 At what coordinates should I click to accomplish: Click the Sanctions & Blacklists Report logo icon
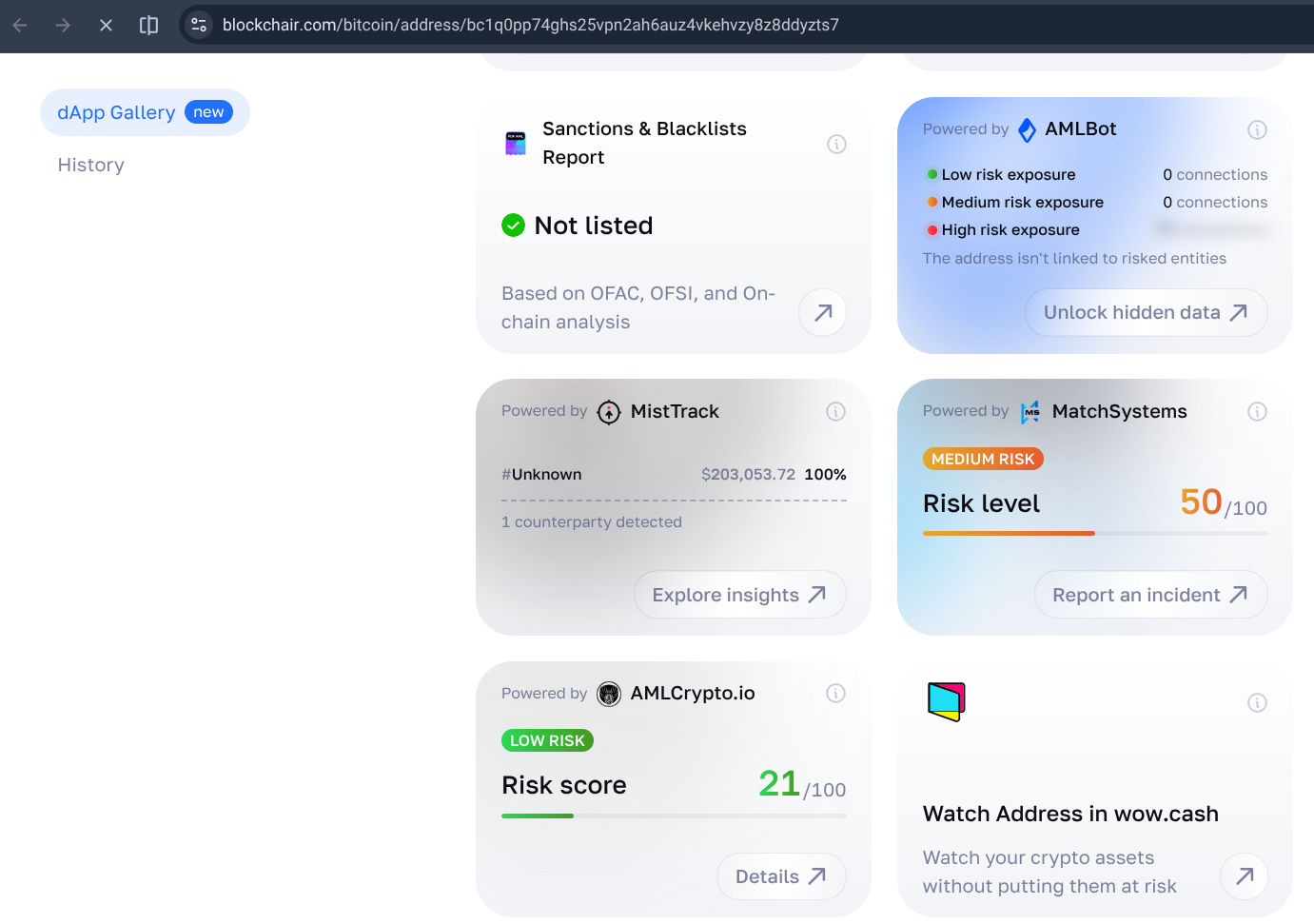(x=516, y=144)
